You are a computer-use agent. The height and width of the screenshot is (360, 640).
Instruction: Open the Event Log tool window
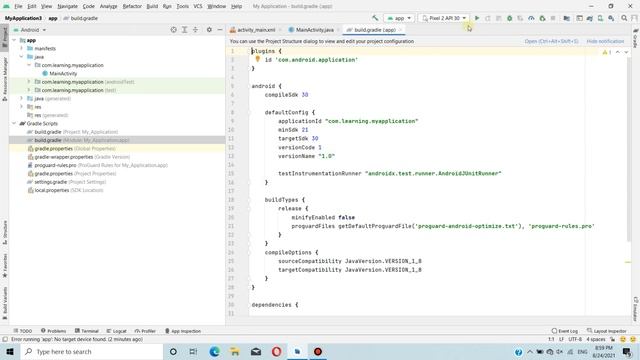(x=565, y=331)
